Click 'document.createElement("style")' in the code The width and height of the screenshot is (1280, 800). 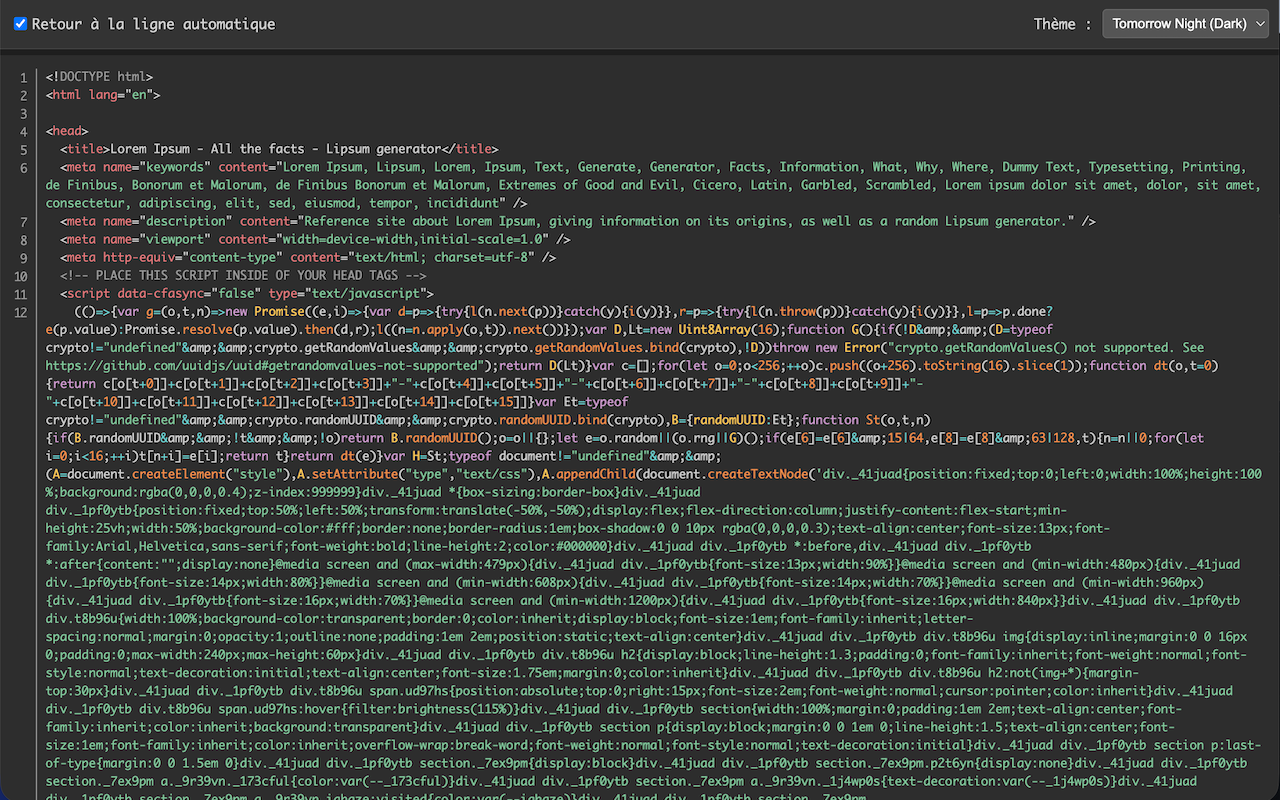point(170,473)
